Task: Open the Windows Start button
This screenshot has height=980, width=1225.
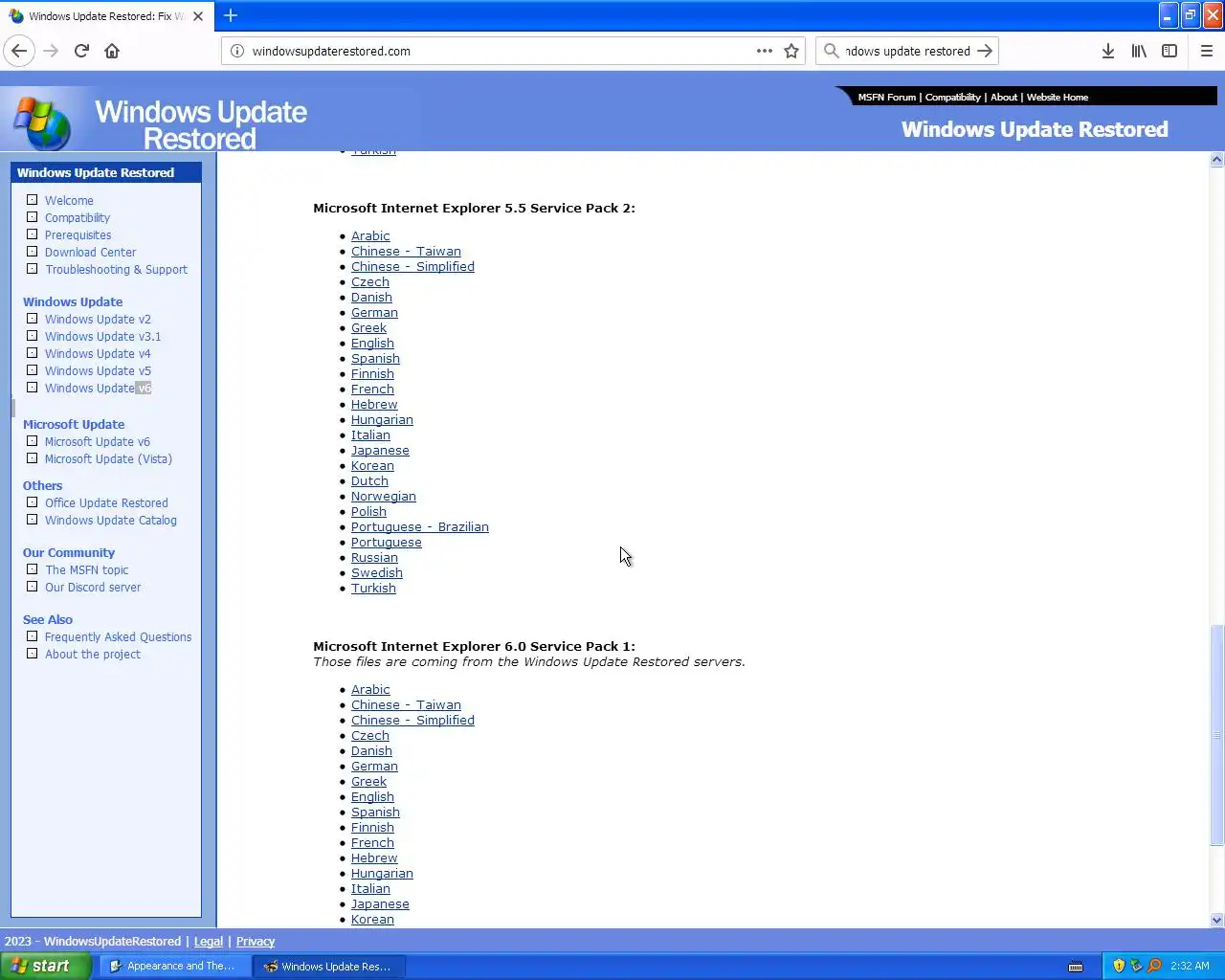Action: click(46, 966)
